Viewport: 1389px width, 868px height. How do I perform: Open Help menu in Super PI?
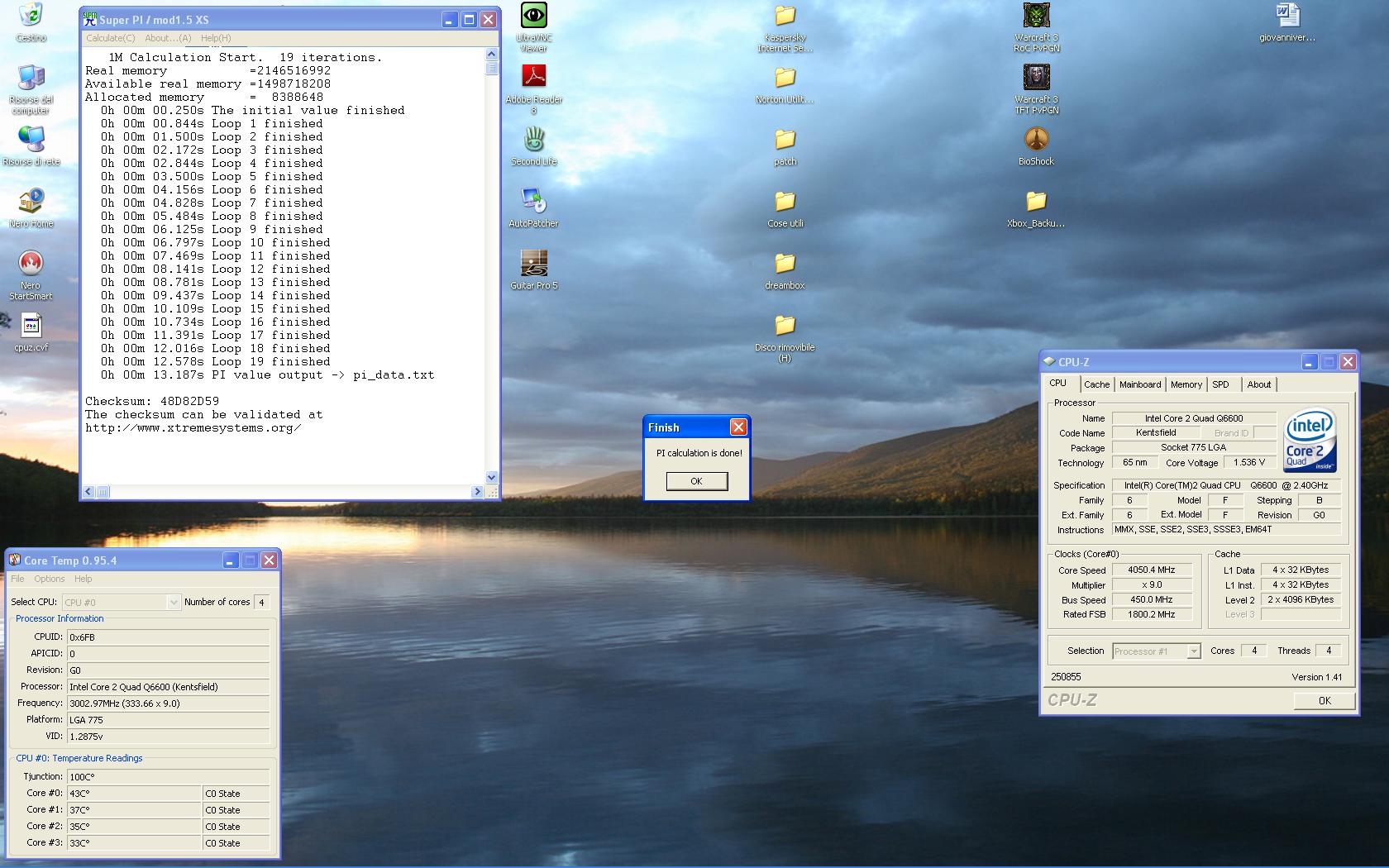click(216, 38)
